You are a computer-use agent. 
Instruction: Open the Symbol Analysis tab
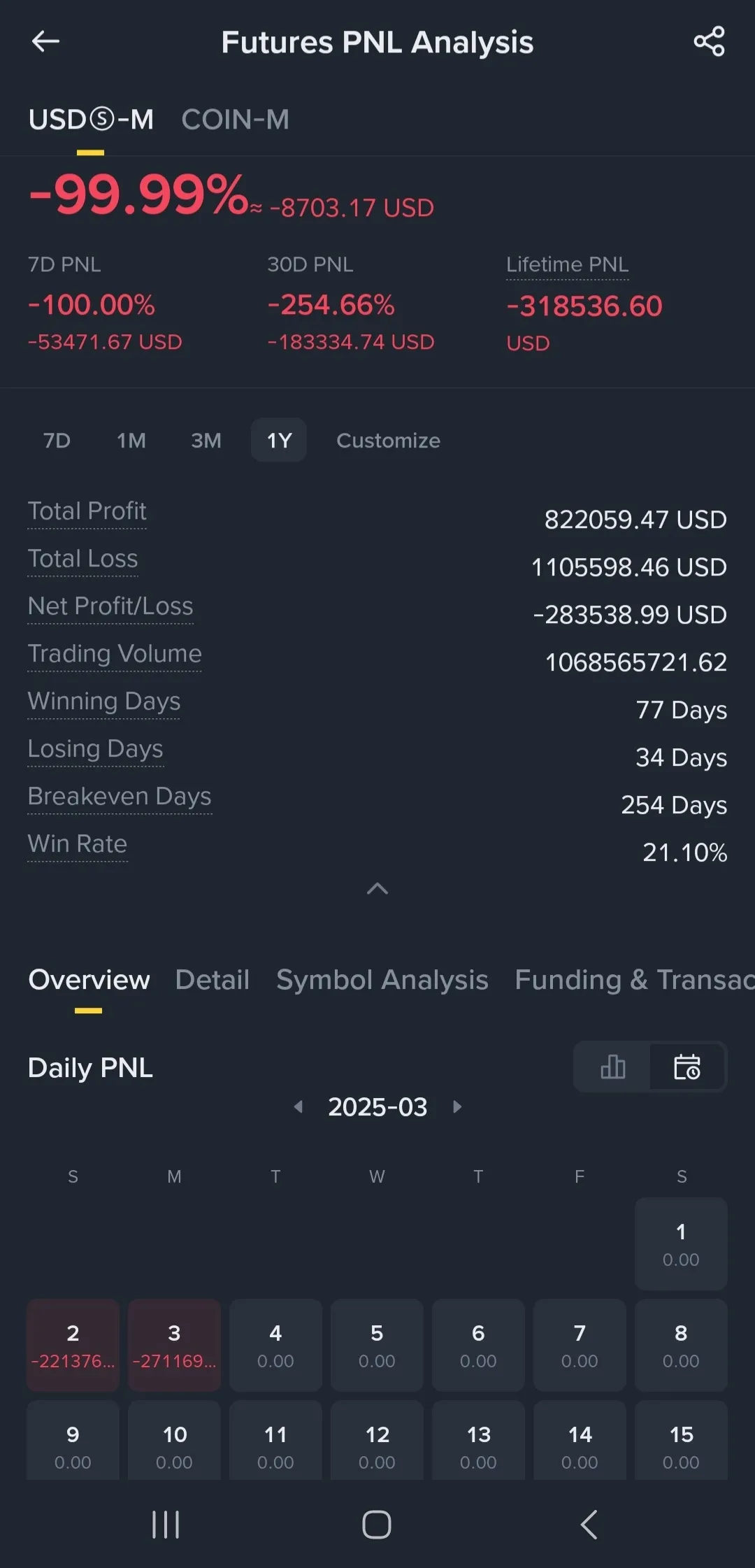(382, 980)
